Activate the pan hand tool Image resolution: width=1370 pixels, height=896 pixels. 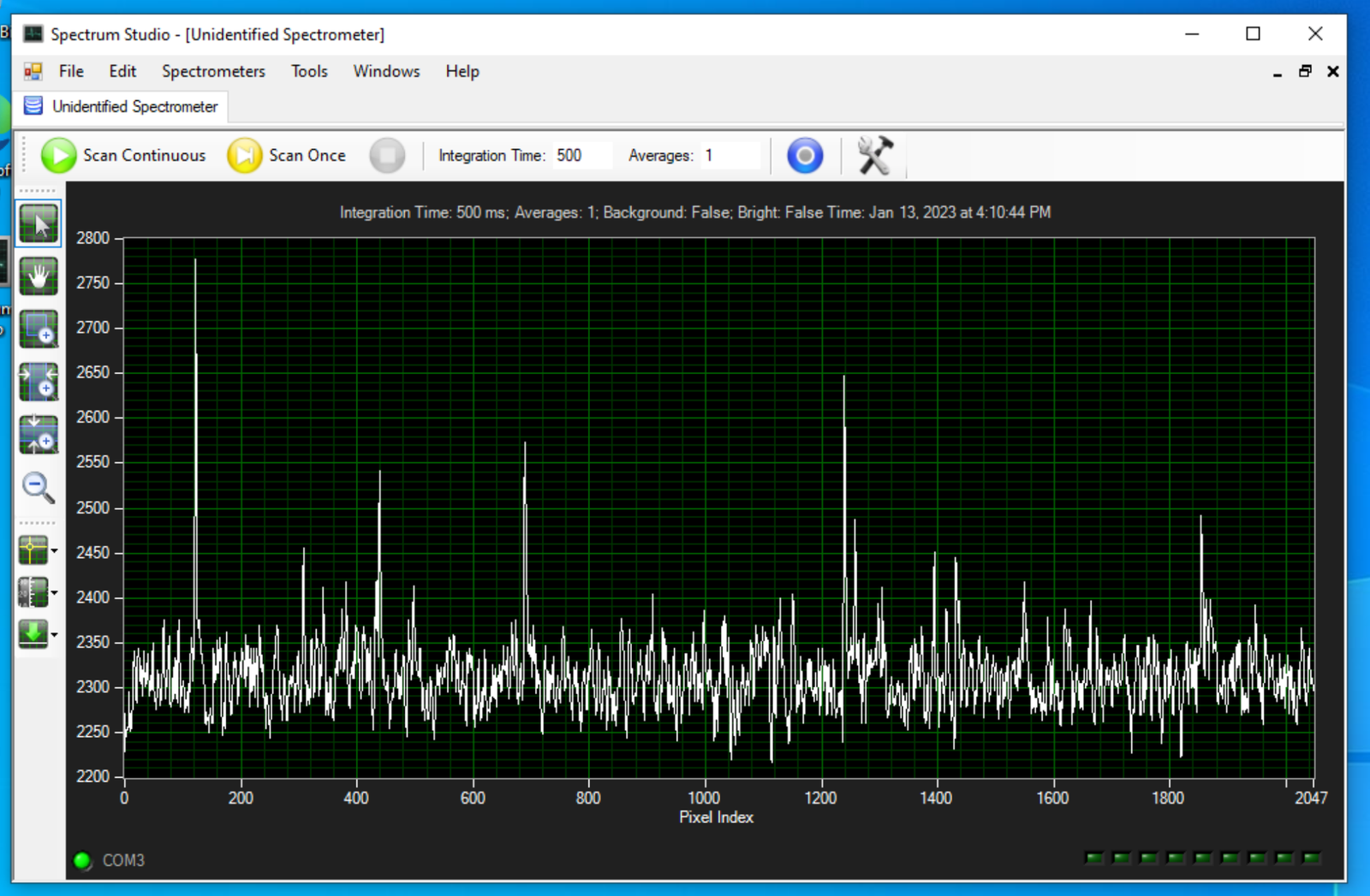pos(39,276)
